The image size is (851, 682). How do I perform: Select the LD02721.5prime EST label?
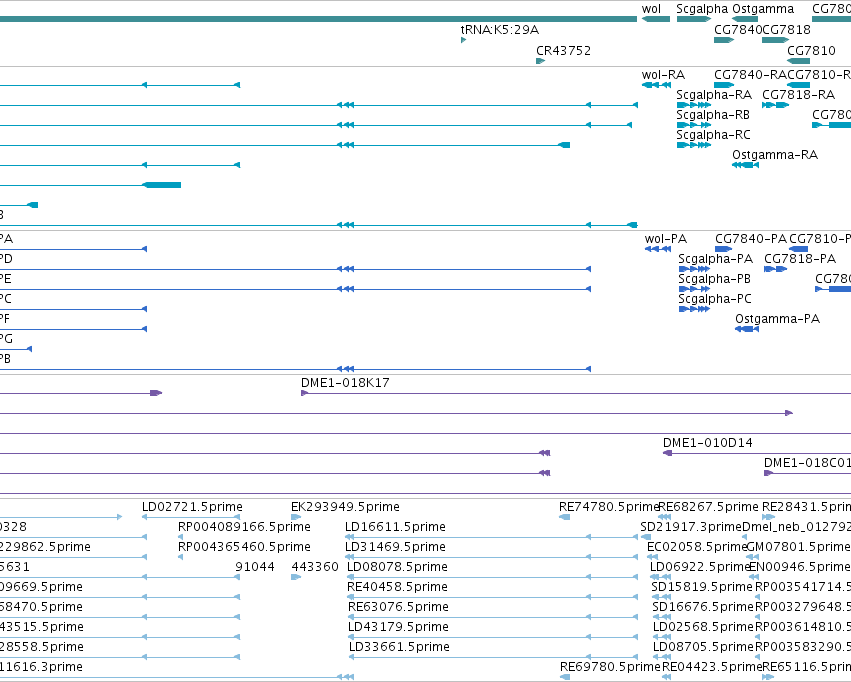point(192,507)
